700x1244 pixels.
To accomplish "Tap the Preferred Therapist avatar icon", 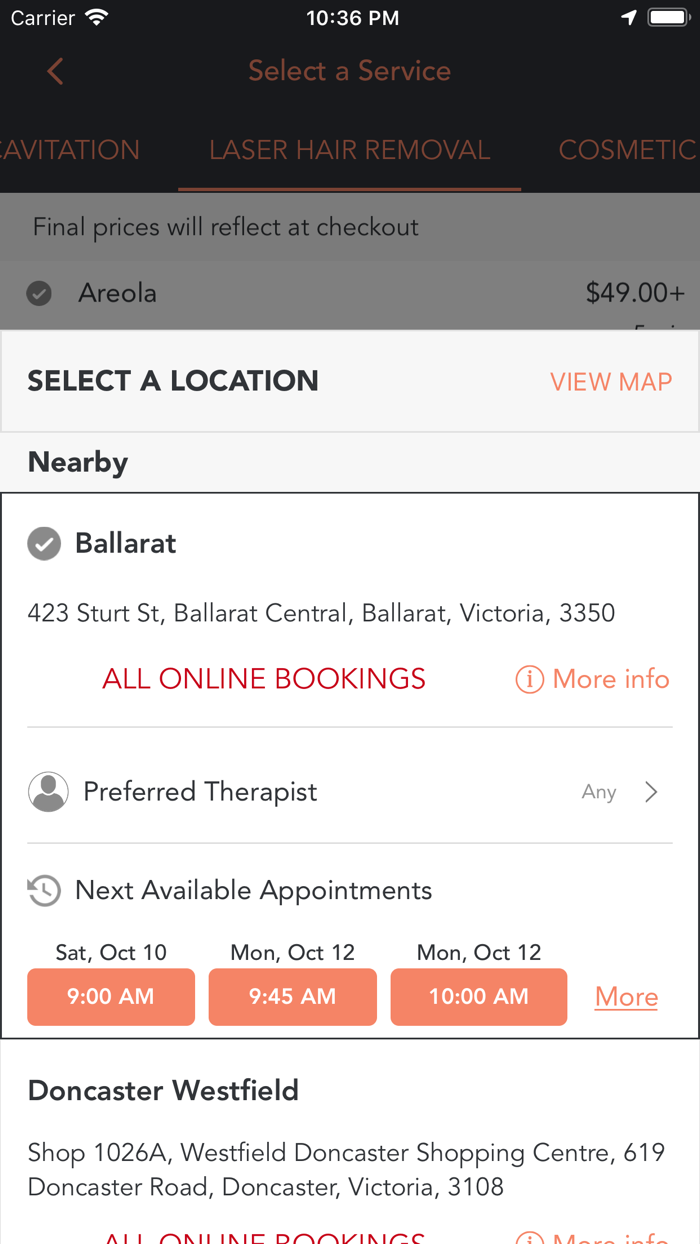I will tap(48, 792).
